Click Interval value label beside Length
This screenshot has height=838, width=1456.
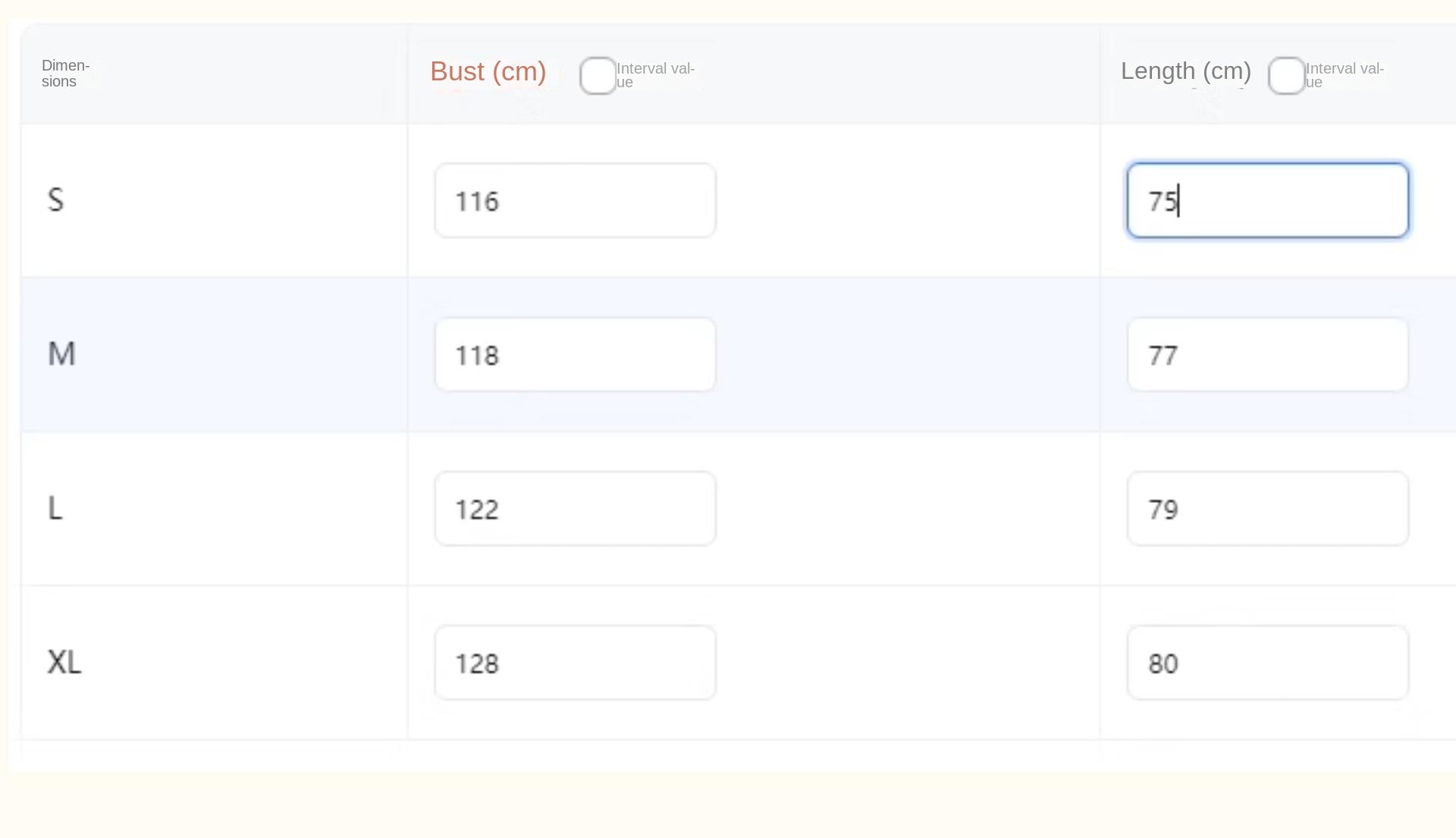click(1345, 75)
